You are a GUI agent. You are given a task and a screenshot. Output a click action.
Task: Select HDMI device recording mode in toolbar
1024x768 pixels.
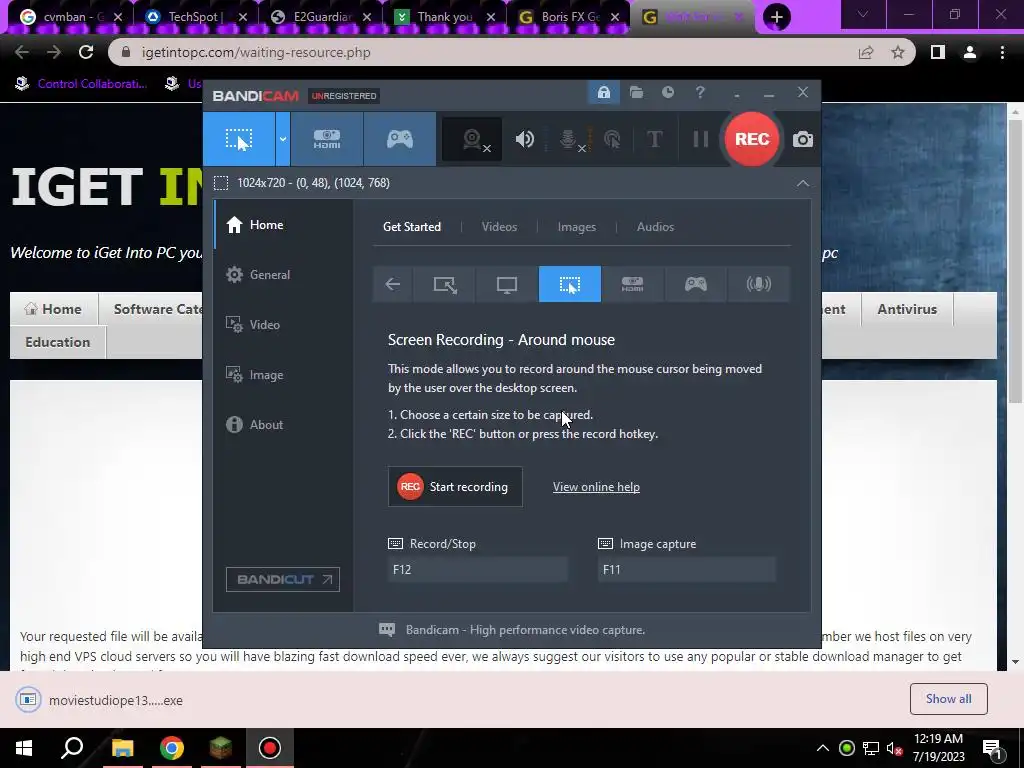point(327,139)
